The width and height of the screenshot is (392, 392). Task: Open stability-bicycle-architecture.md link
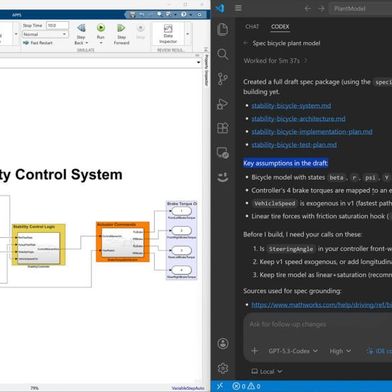point(298,119)
